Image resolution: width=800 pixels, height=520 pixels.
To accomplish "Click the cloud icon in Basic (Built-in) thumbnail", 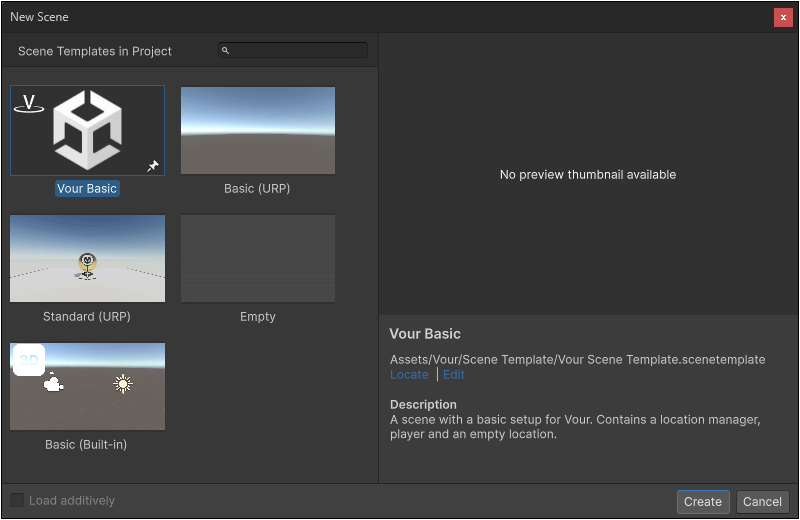I will (54, 383).
